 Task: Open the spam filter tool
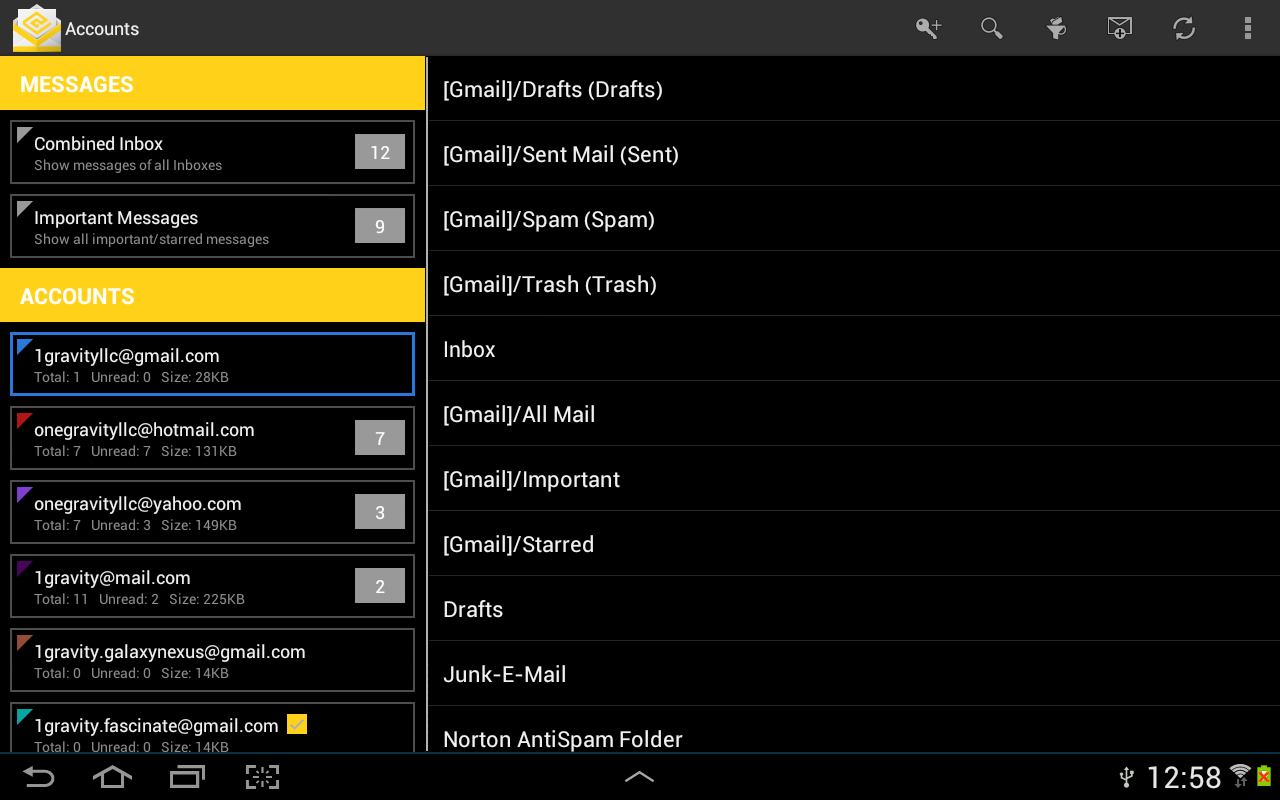(1056, 28)
